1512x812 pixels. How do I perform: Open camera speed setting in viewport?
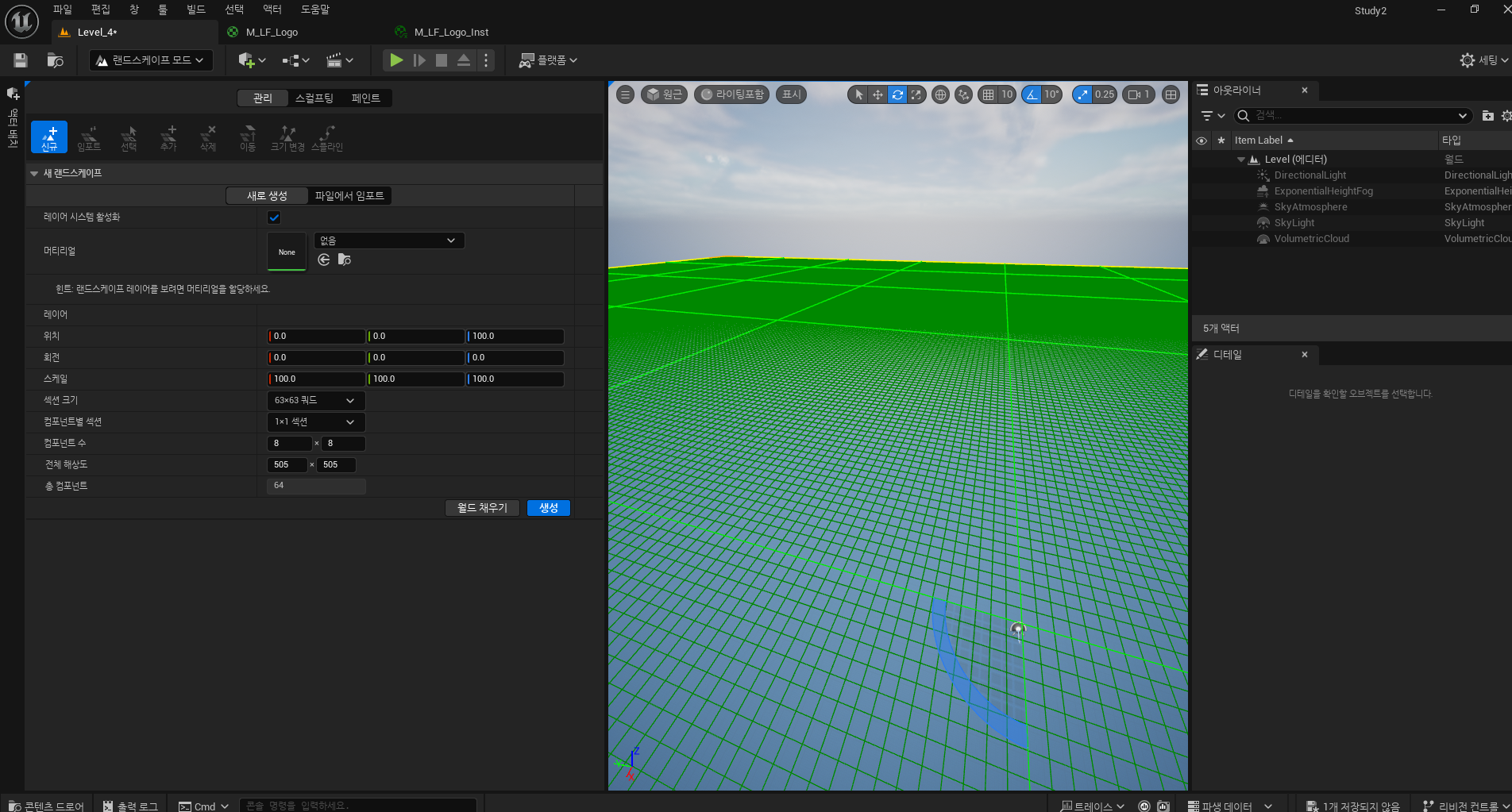tap(1139, 94)
